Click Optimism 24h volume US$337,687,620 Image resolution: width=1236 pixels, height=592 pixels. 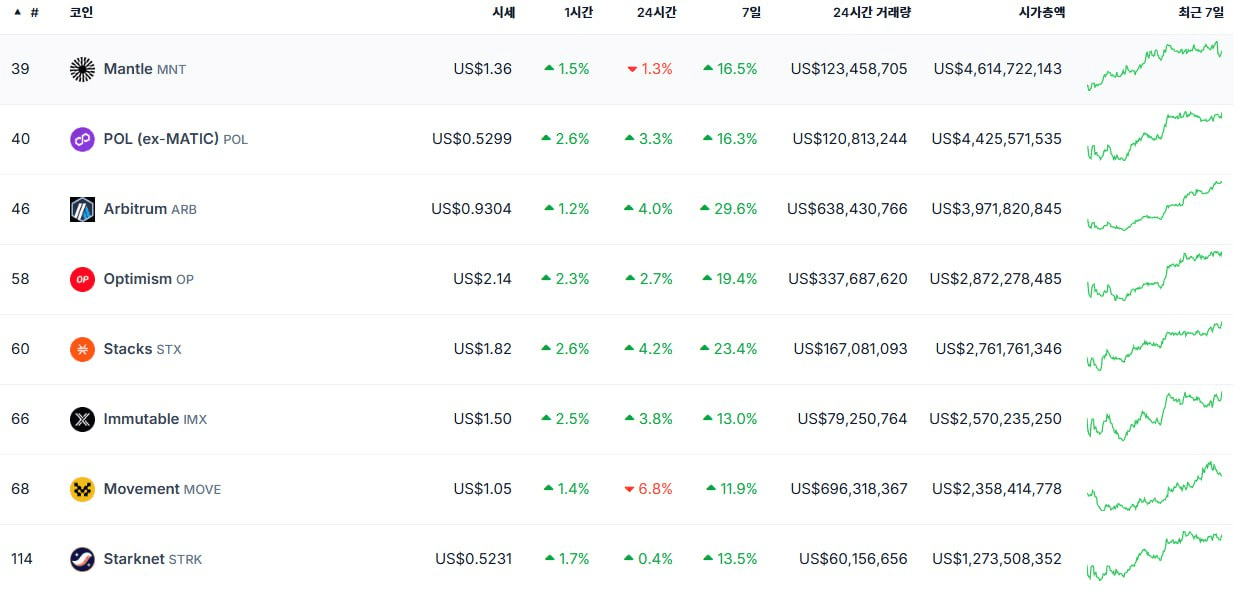pos(848,279)
